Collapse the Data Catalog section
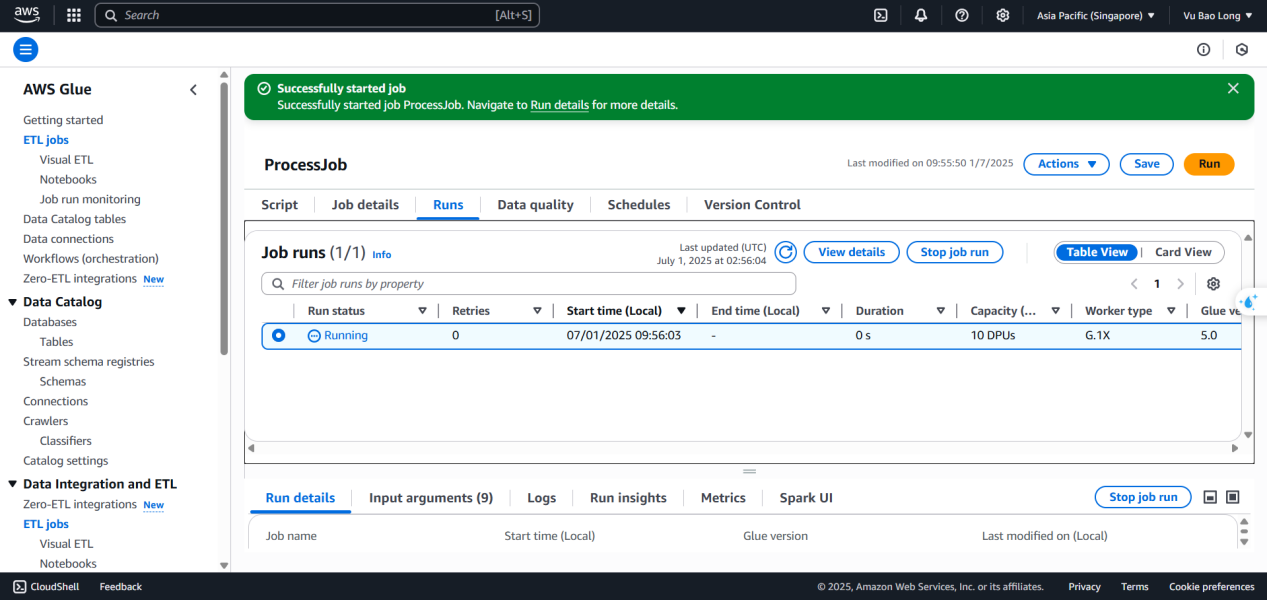1267x600 pixels. click(13, 302)
